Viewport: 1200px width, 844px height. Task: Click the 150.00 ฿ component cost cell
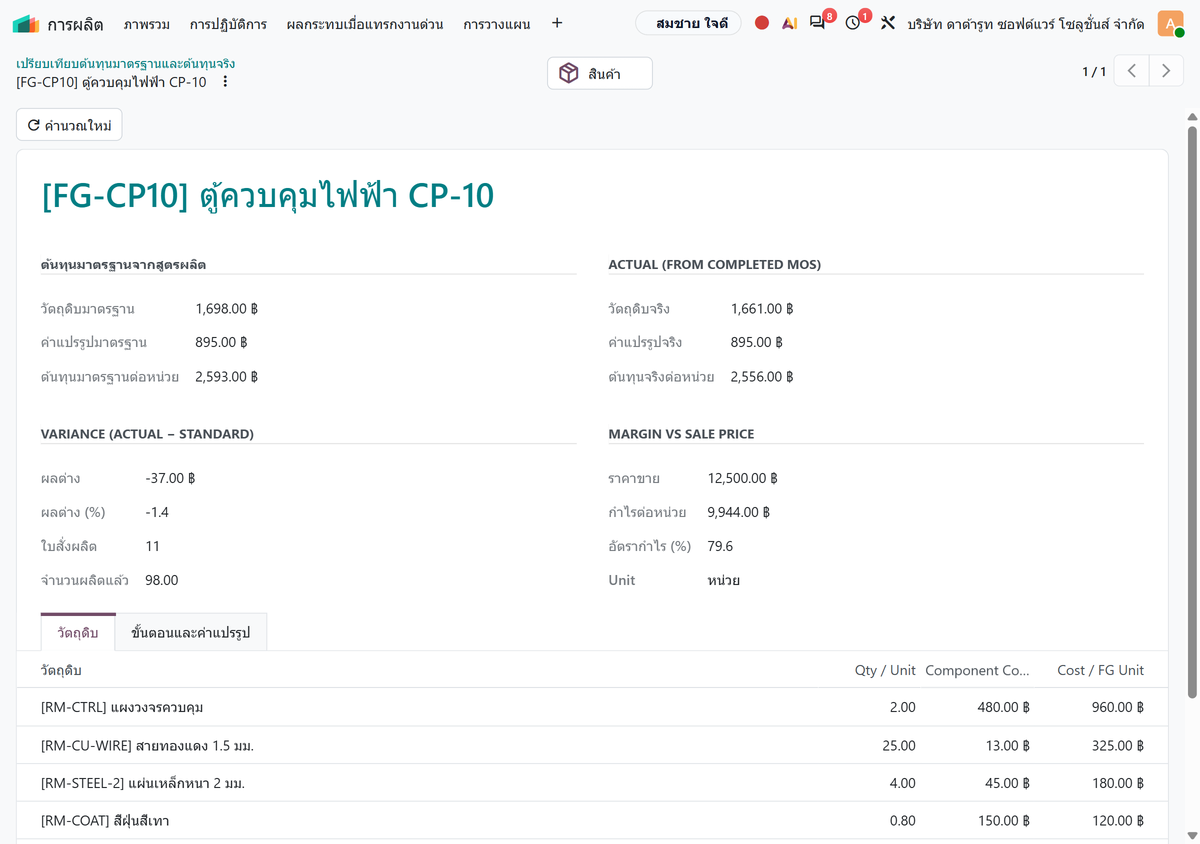(x=1003, y=821)
